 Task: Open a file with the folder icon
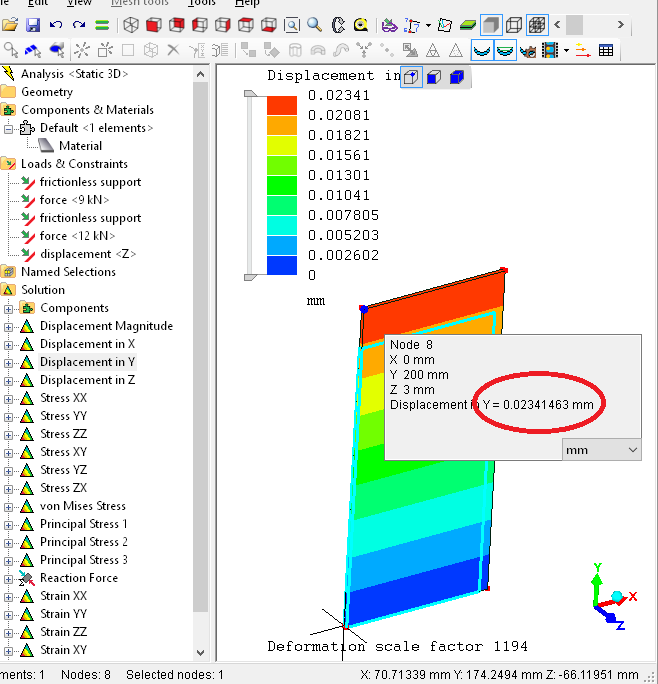point(10,25)
